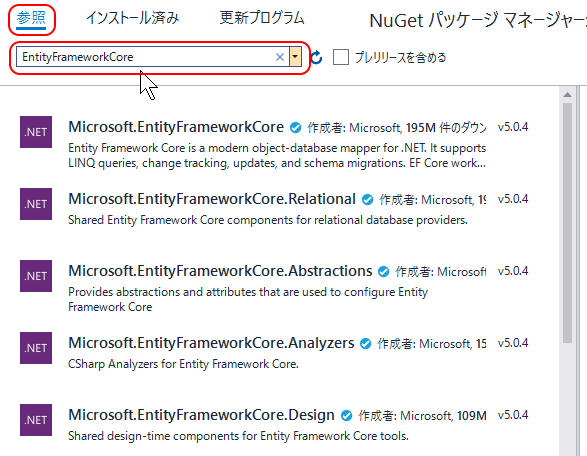Enable the プレリリースを含める checkbox
This screenshot has height=456, width=587.
[341, 57]
